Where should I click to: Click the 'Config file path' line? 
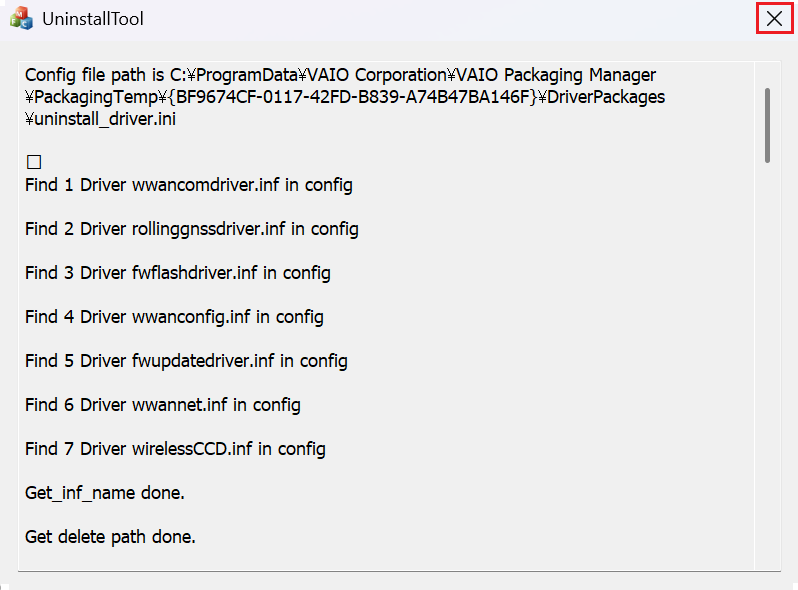340,75
